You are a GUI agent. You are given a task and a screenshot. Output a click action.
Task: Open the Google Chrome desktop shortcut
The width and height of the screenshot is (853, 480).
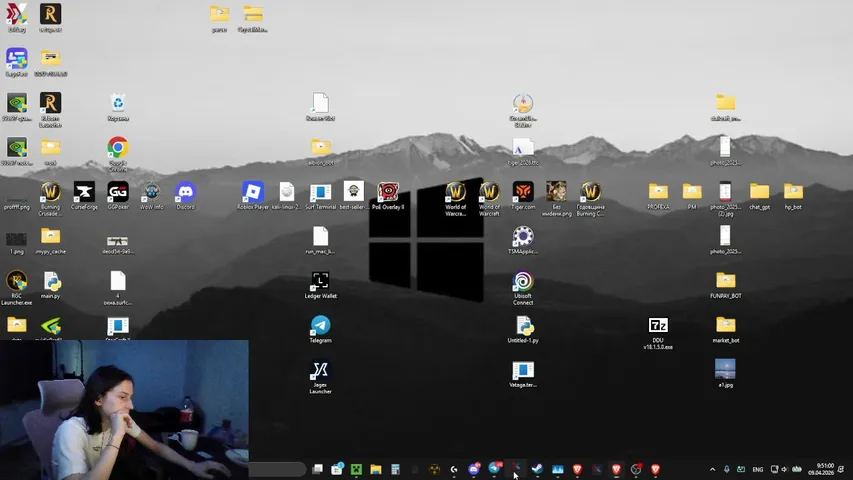118,153
